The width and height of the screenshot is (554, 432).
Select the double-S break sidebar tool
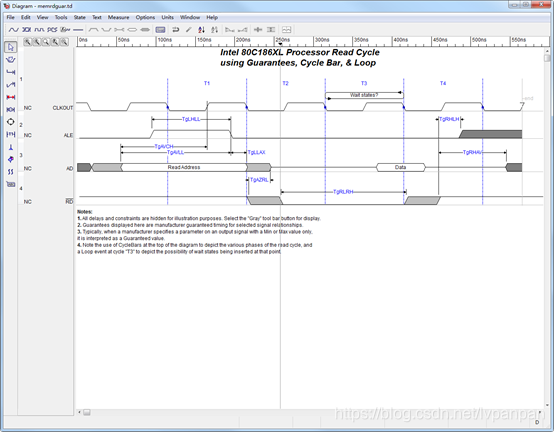tap(11, 172)
